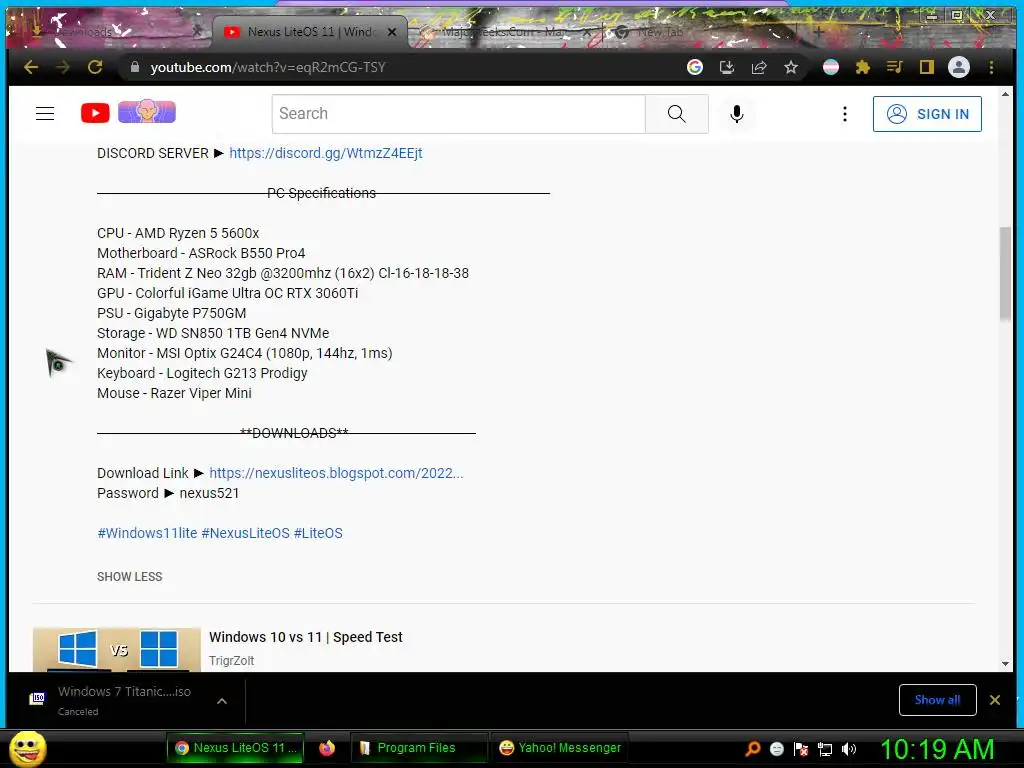
Task: Close the Downloads tab
Action: click(x=197, y=31)
